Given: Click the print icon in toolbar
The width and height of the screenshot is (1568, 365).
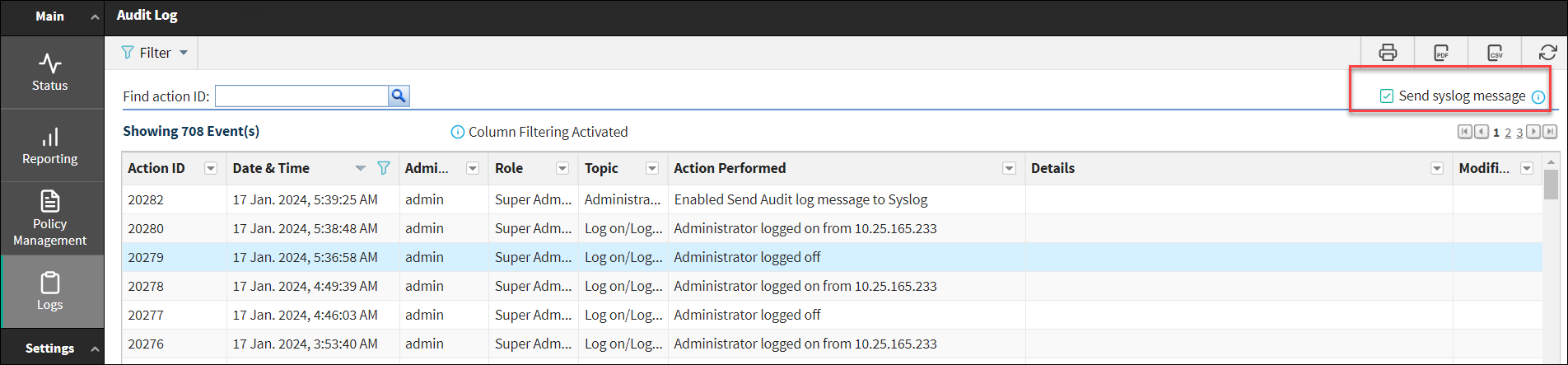Looking at the screenshot, I should point(1388,53).
